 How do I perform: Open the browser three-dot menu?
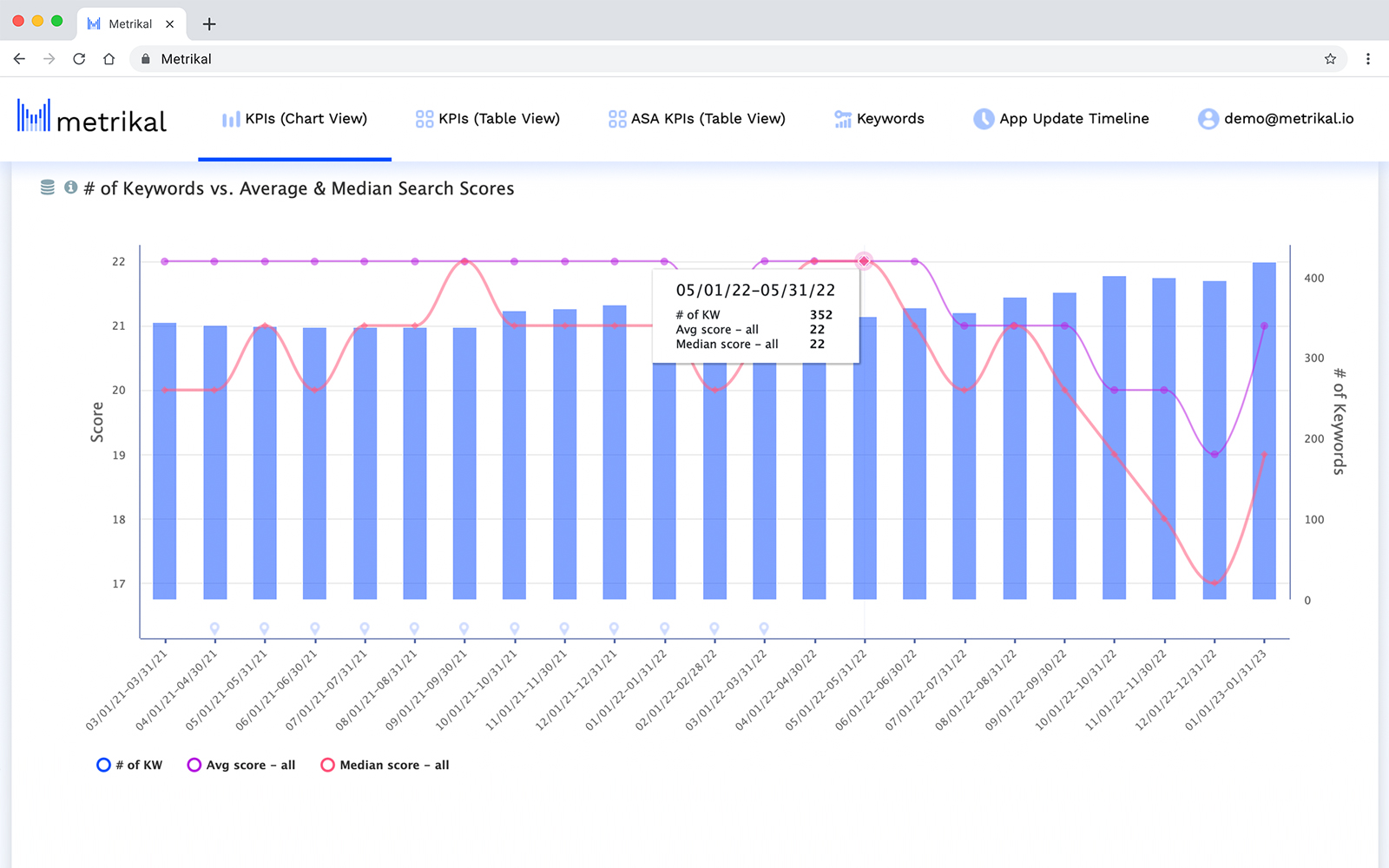[x=1368, y=59]
